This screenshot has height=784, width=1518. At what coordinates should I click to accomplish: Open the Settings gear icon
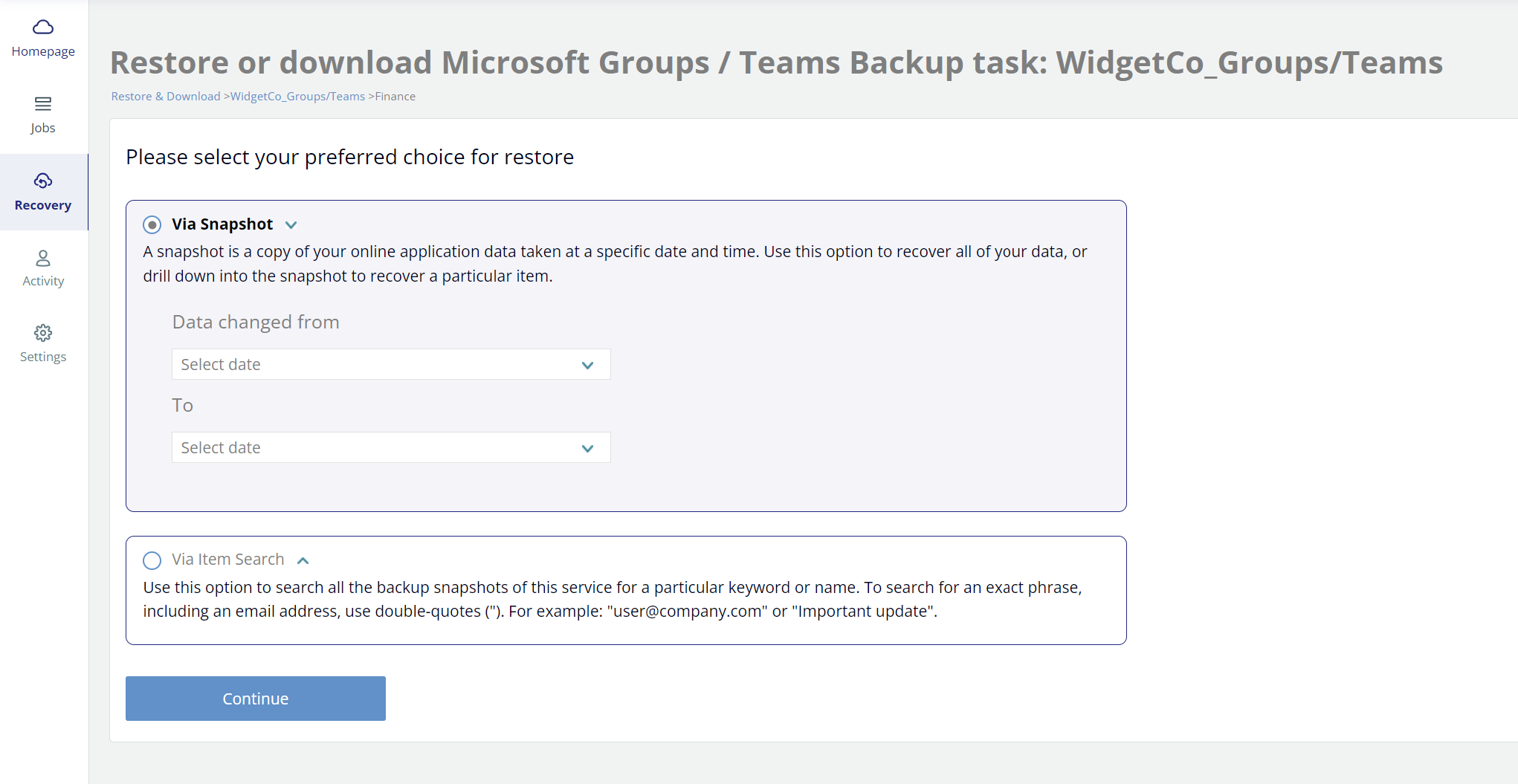pos(43,333)
